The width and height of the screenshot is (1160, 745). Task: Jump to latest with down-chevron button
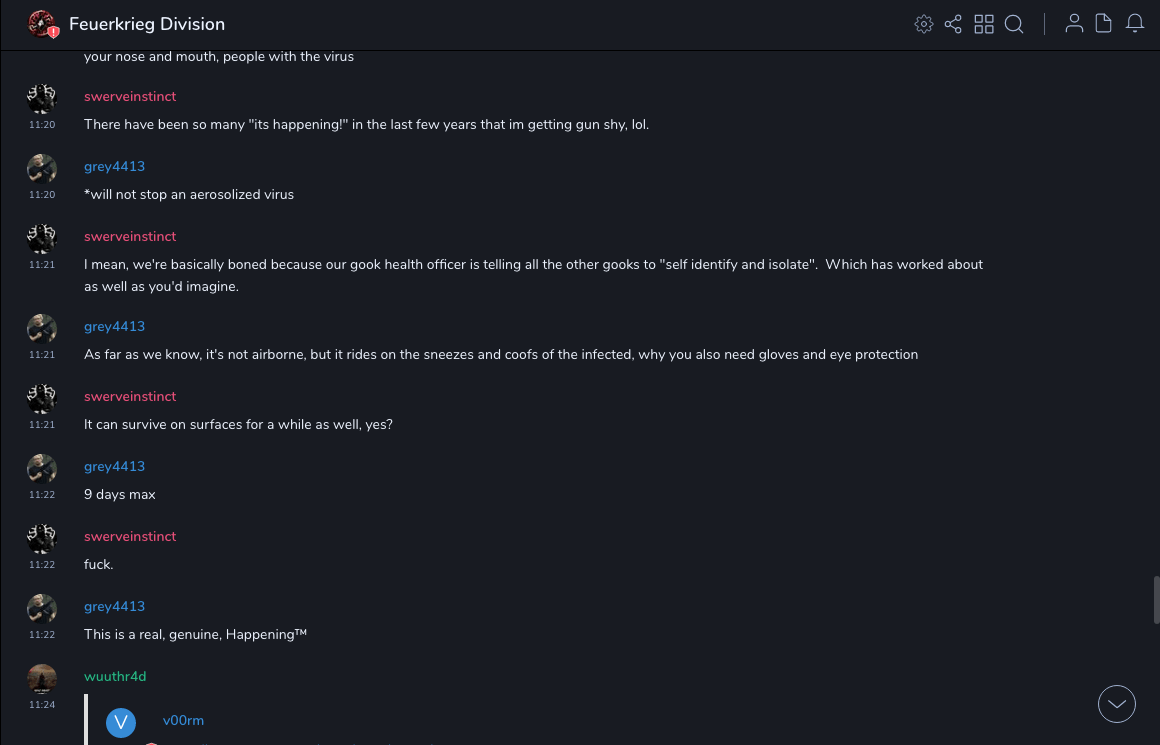tap(1117, 704)
